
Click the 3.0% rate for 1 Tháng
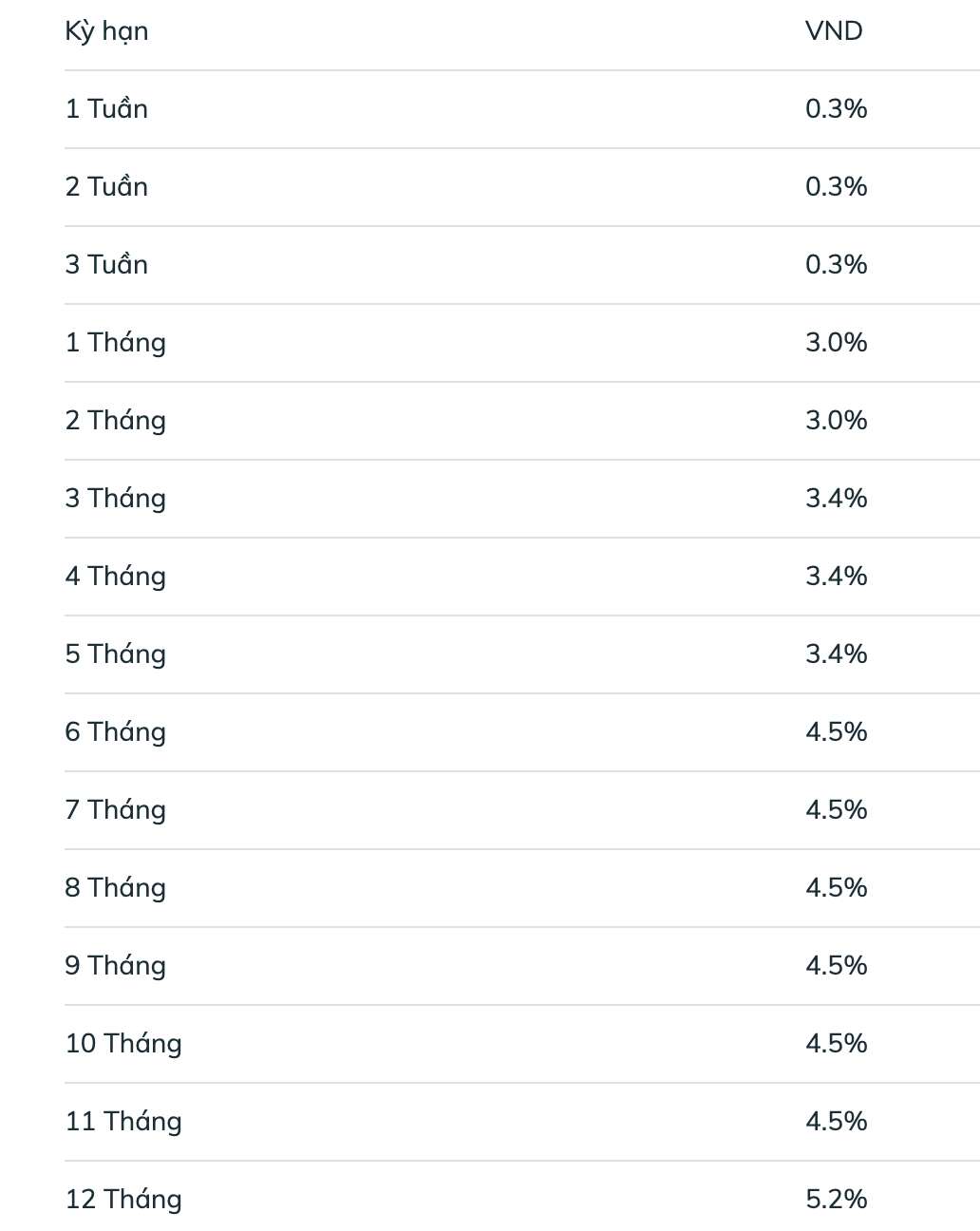tap(836, 343)
